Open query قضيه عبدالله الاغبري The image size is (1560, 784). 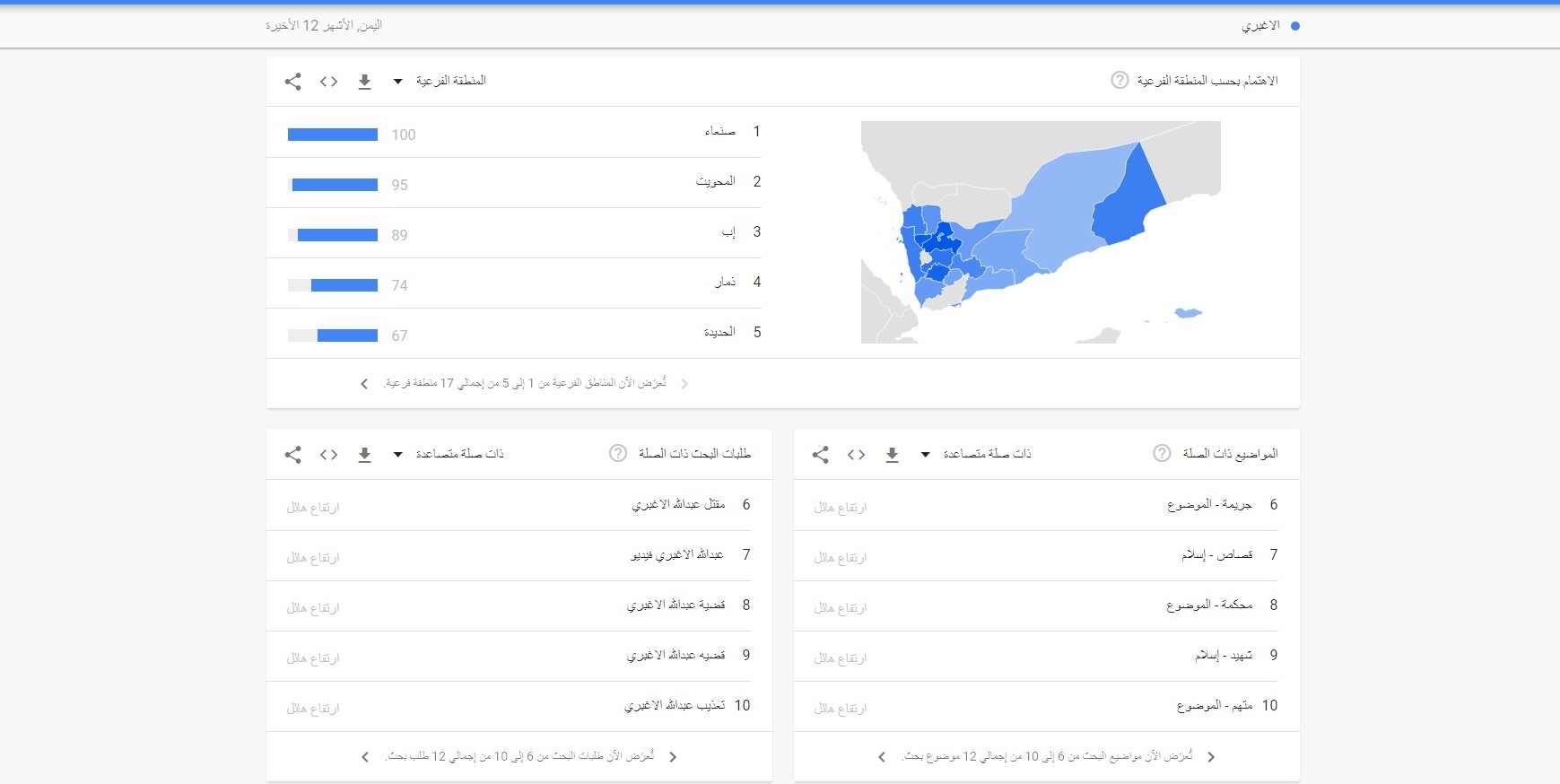[676, 656]
